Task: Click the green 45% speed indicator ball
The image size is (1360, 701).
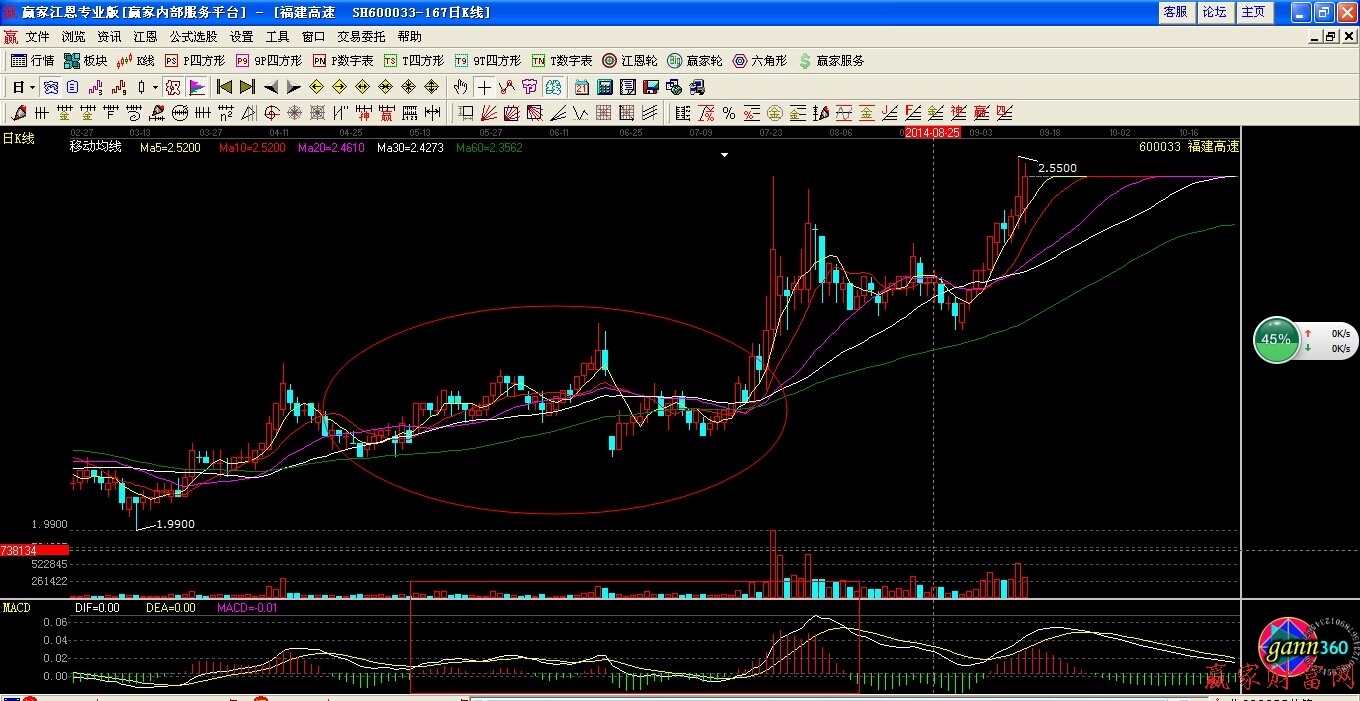Action: (1276, 339)
